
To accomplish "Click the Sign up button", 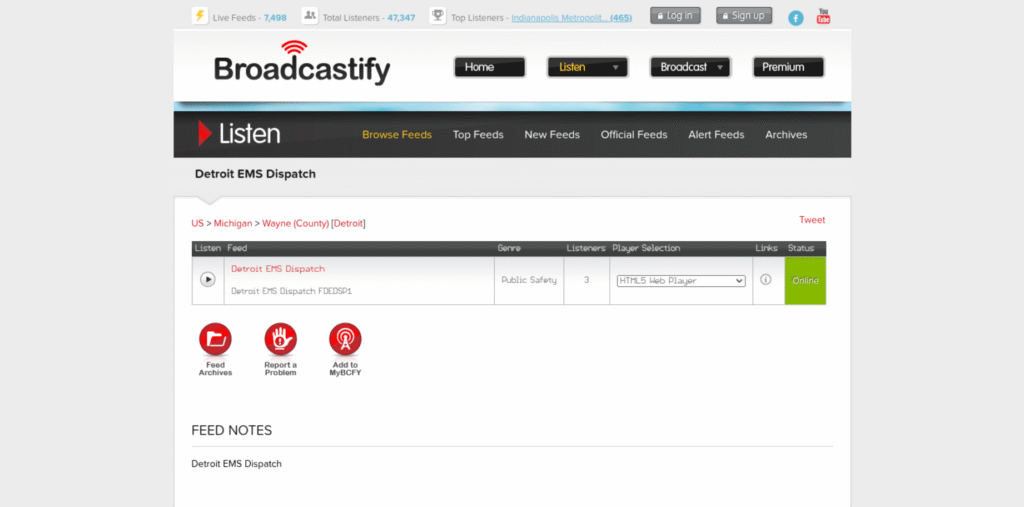I will click(744, 16).
